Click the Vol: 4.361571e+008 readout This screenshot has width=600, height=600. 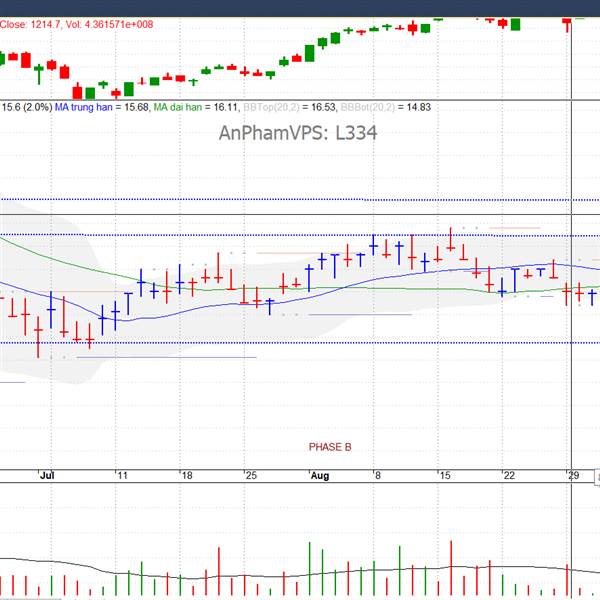point(109,24)
